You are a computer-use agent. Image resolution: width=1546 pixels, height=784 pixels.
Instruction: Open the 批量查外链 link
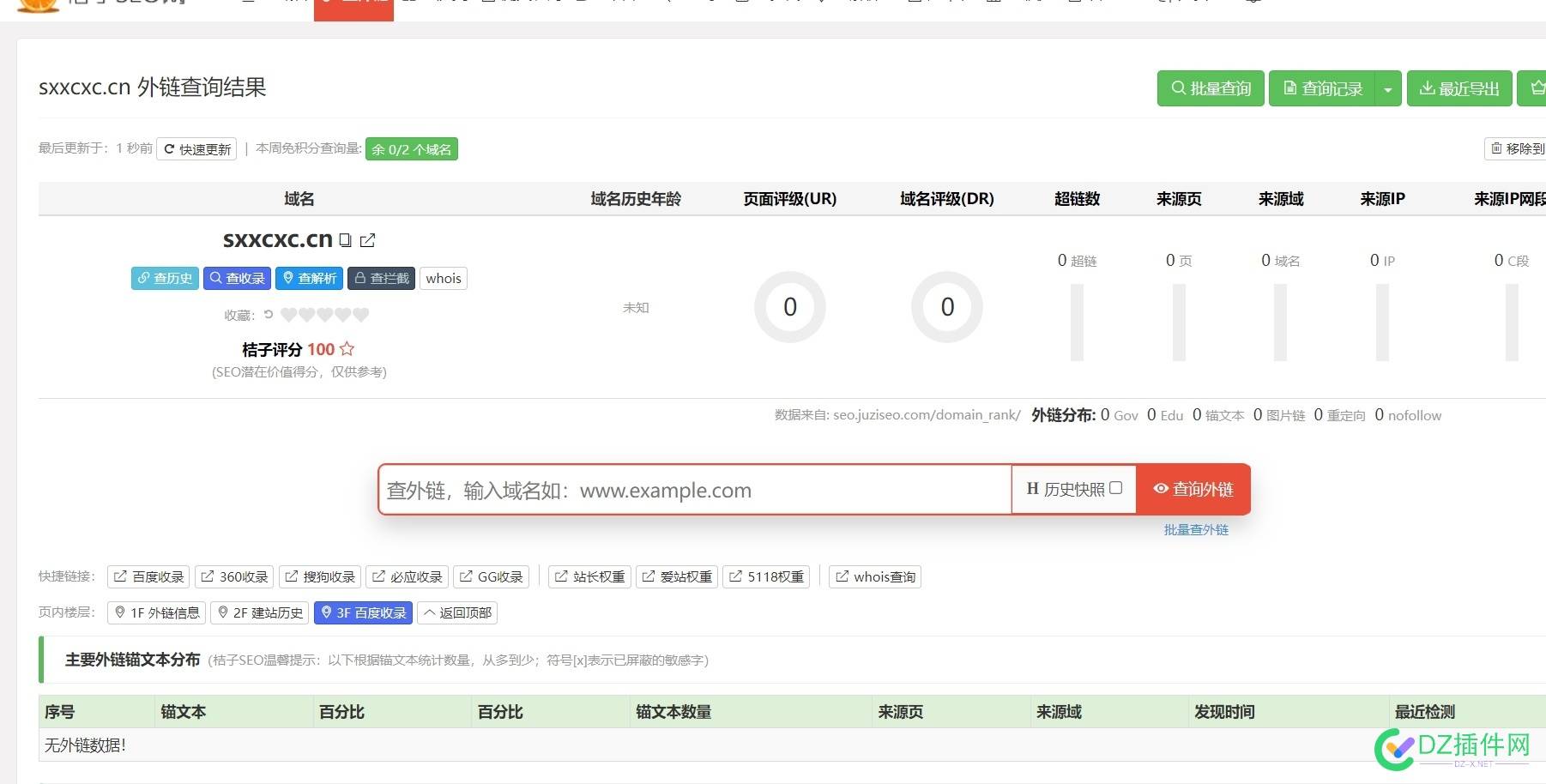1196,530
